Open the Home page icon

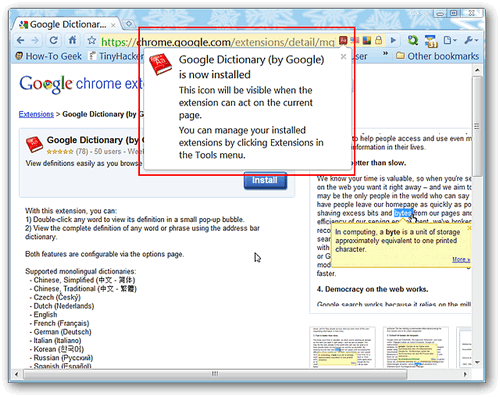coord(72,40)
